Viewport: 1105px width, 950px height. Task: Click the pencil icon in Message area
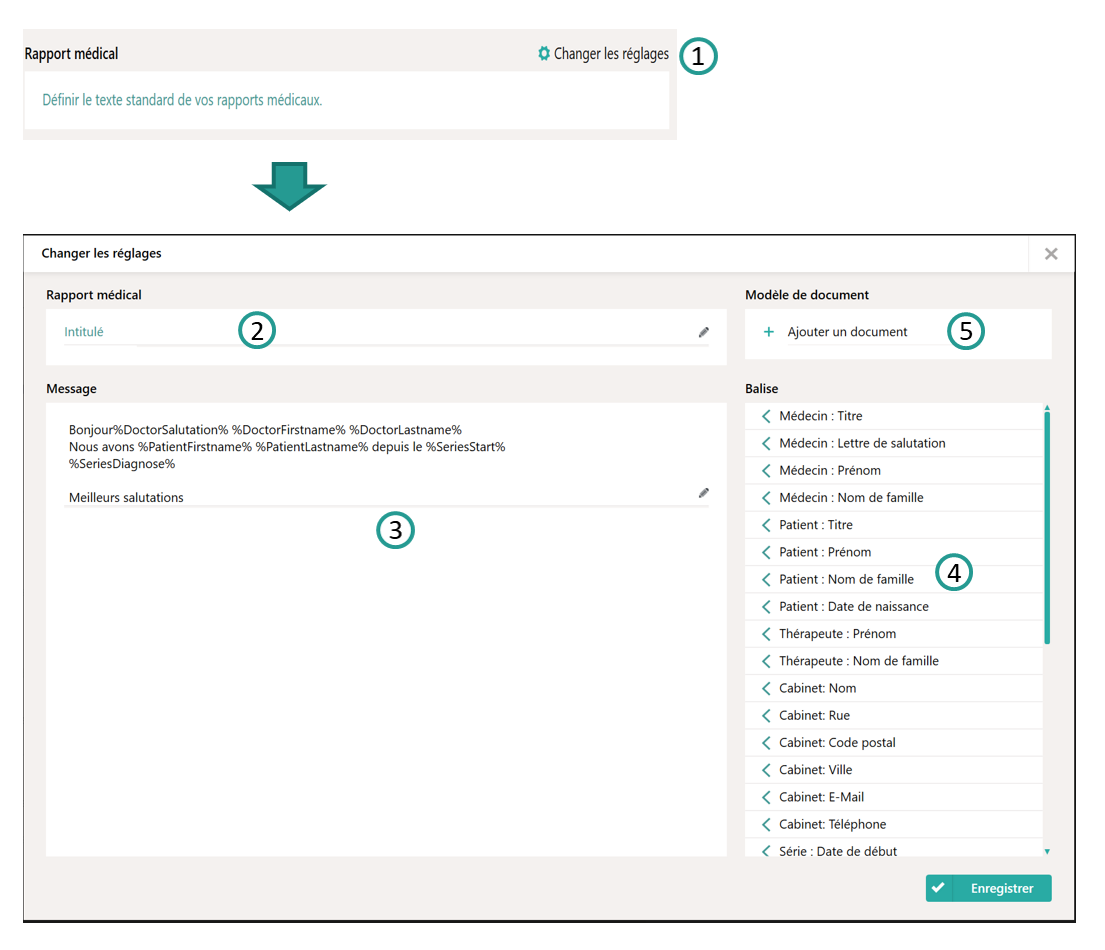coord(703,493)
